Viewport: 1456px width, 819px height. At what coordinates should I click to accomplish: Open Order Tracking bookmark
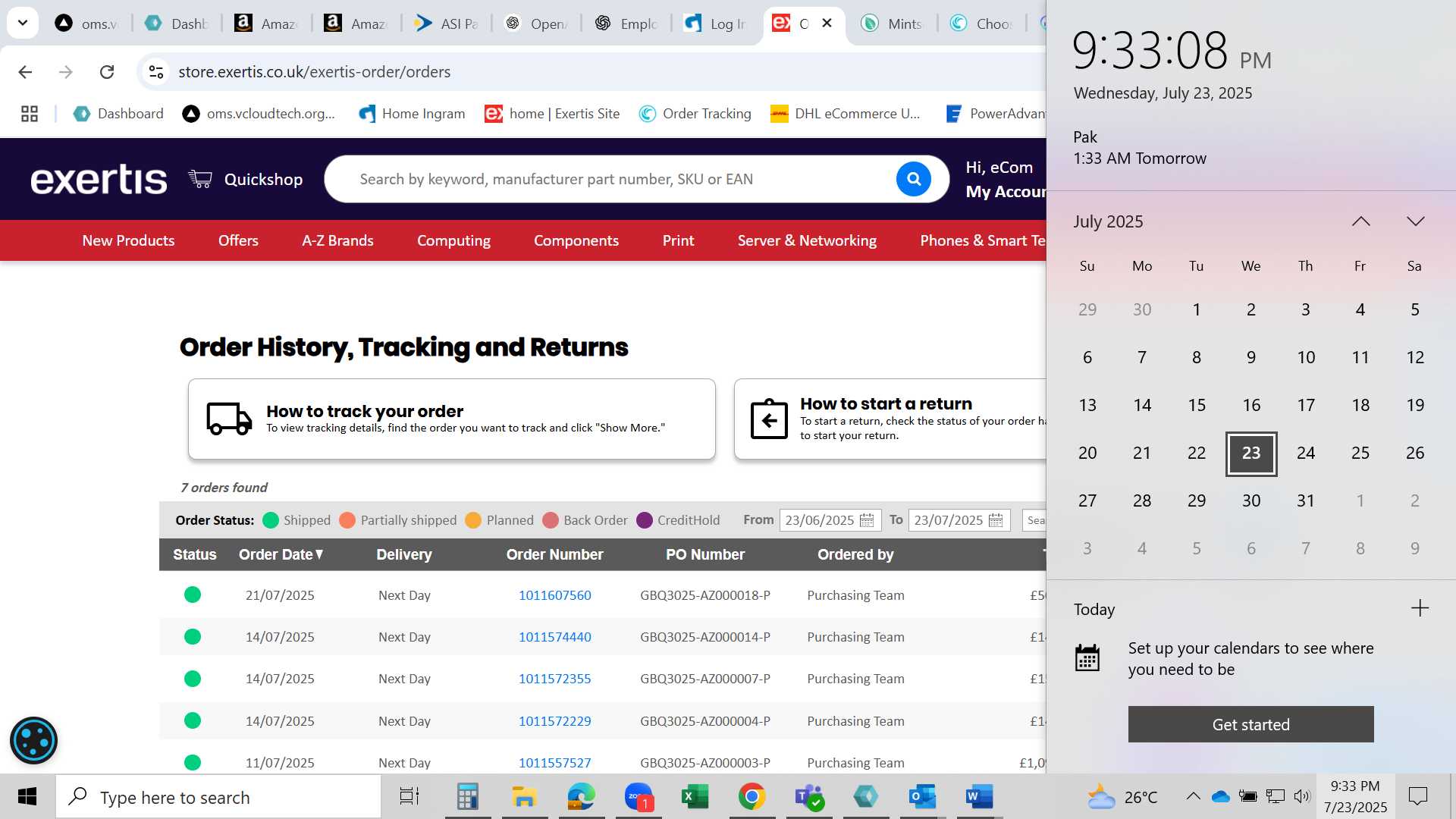click(695, 114)
